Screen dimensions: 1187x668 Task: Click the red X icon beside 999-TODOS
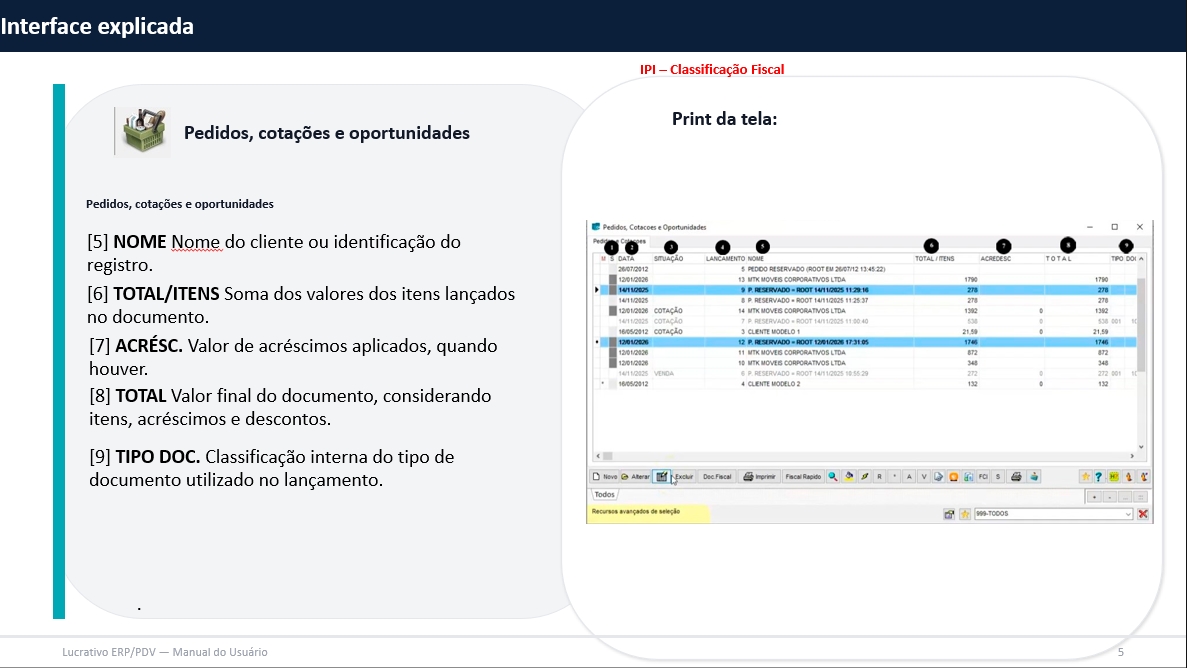(1143, 514)
